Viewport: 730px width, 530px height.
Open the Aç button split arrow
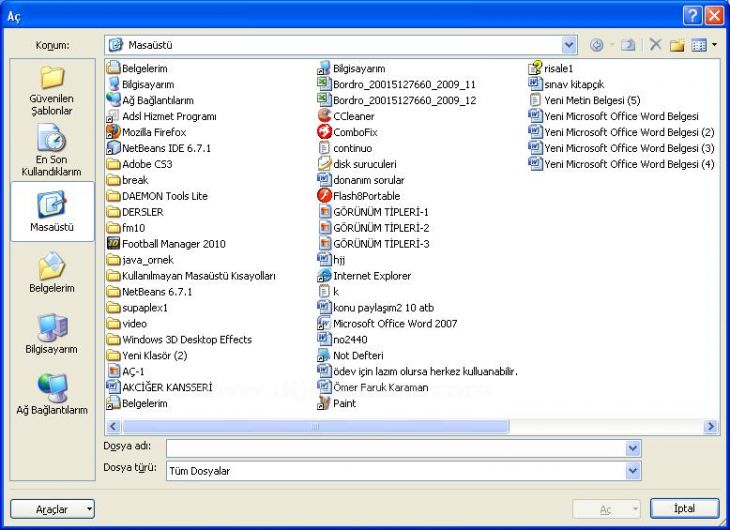(635, 509)
